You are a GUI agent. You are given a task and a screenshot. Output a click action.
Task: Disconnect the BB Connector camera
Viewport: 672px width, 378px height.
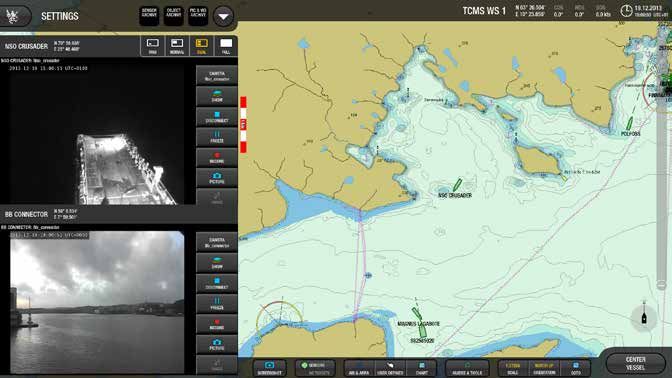217,283
